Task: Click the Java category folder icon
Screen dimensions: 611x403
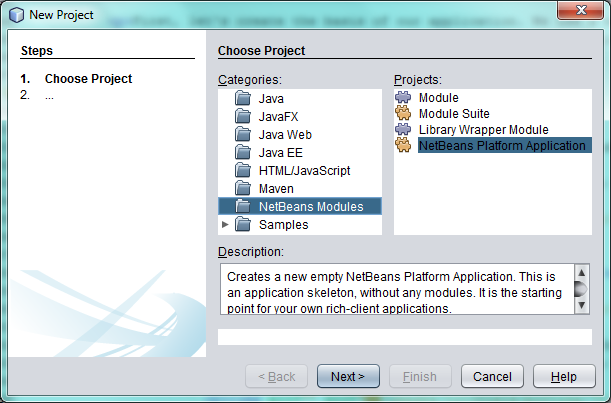Action: [x=243, y=99]
